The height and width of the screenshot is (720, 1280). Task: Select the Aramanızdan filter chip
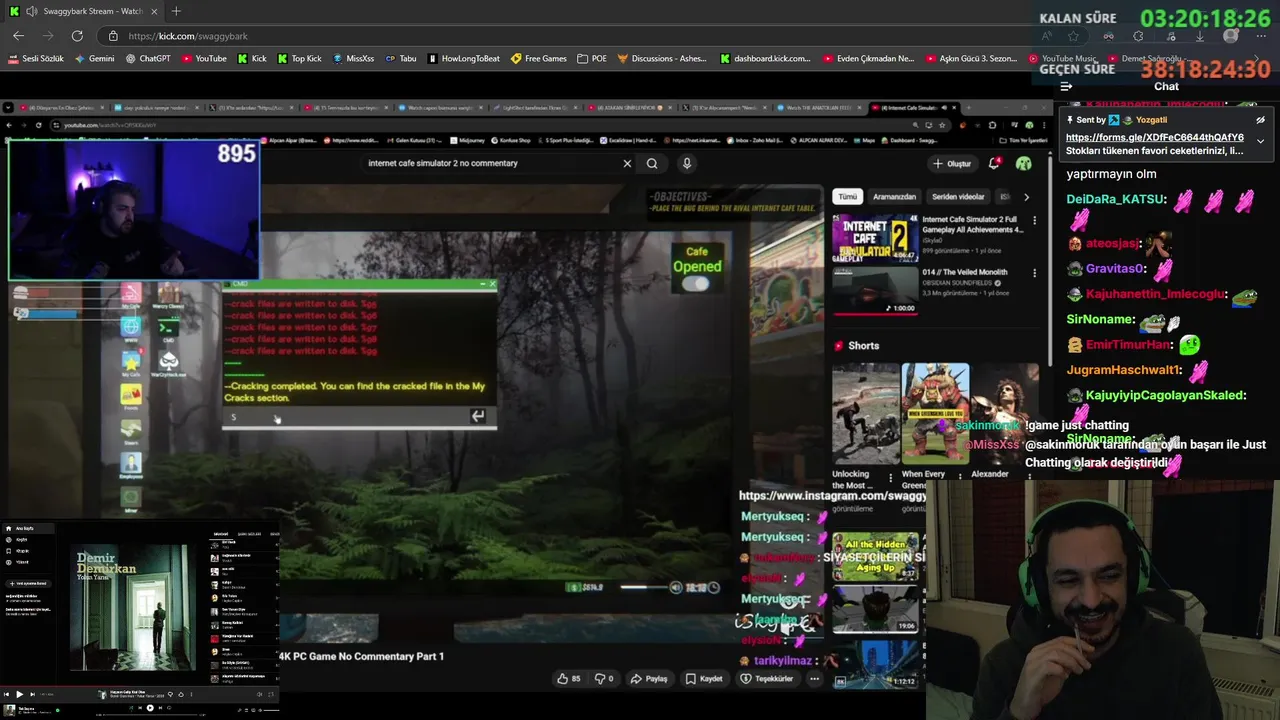click(x=894, y=197)
